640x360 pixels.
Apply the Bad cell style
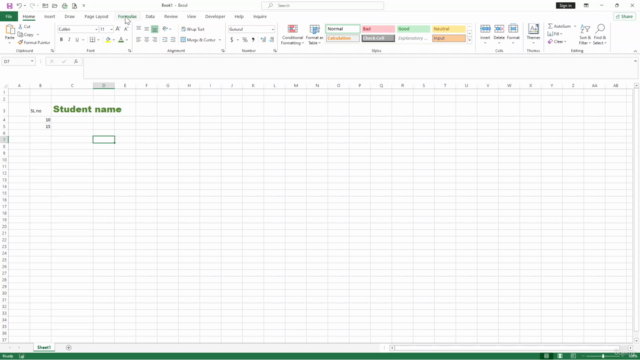378,29
